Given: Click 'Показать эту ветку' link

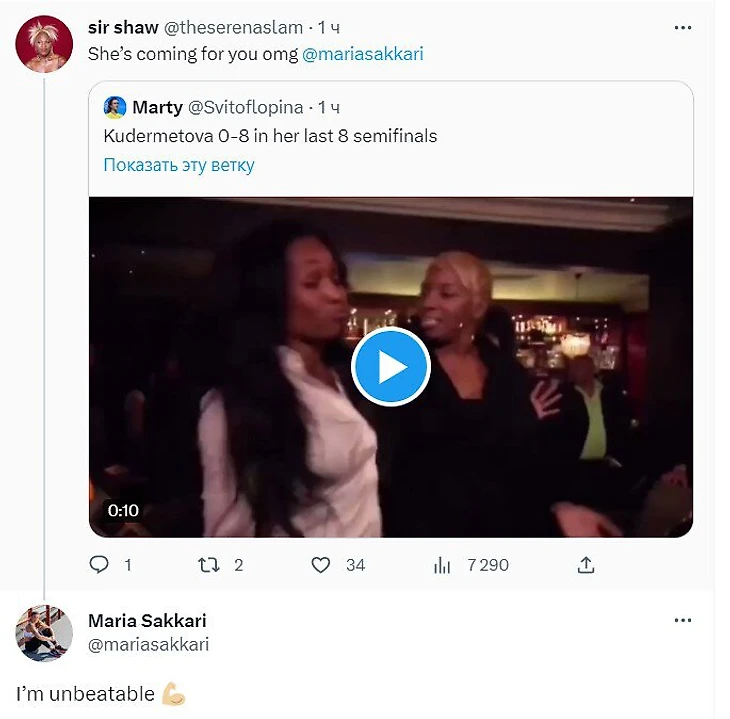Looking at the screenshot, I should point(179,165).
